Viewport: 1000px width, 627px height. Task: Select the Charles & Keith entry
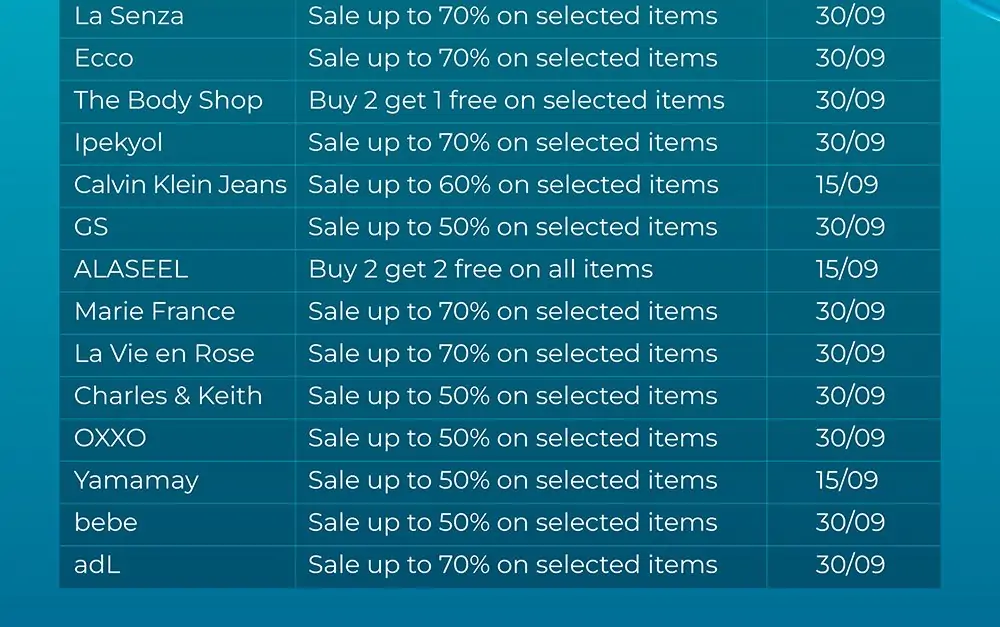tap(168, 396)
